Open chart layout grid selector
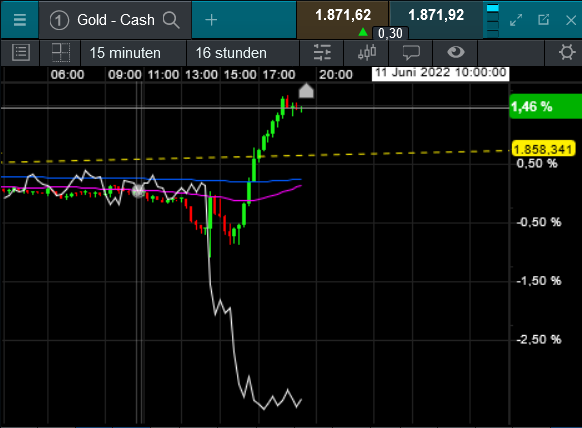This screenshot has height=428, width=582. 61,53
